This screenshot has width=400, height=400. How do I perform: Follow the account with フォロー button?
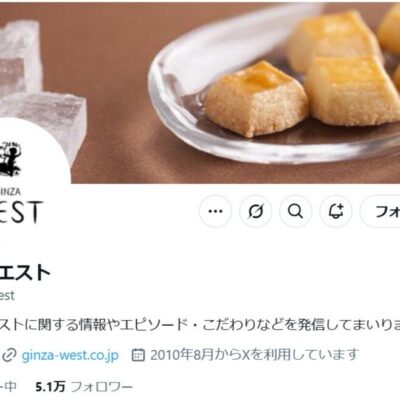pyautogui.click(x=381, y=211)
